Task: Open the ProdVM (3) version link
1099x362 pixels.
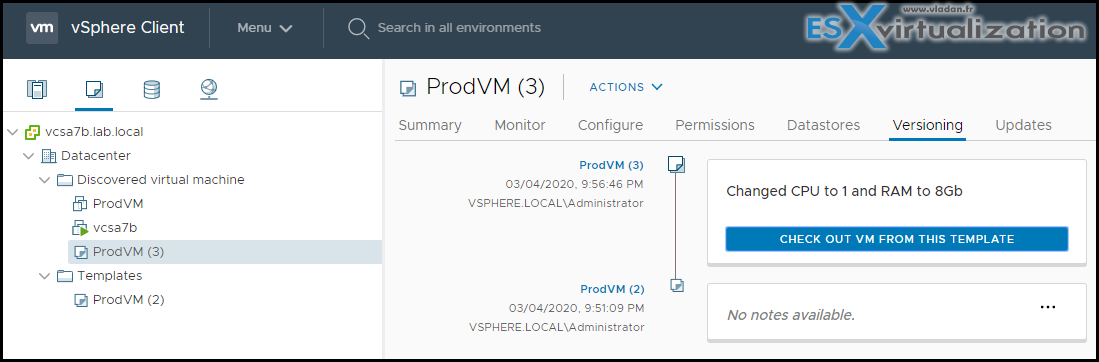Action: (x=611, y=166)
